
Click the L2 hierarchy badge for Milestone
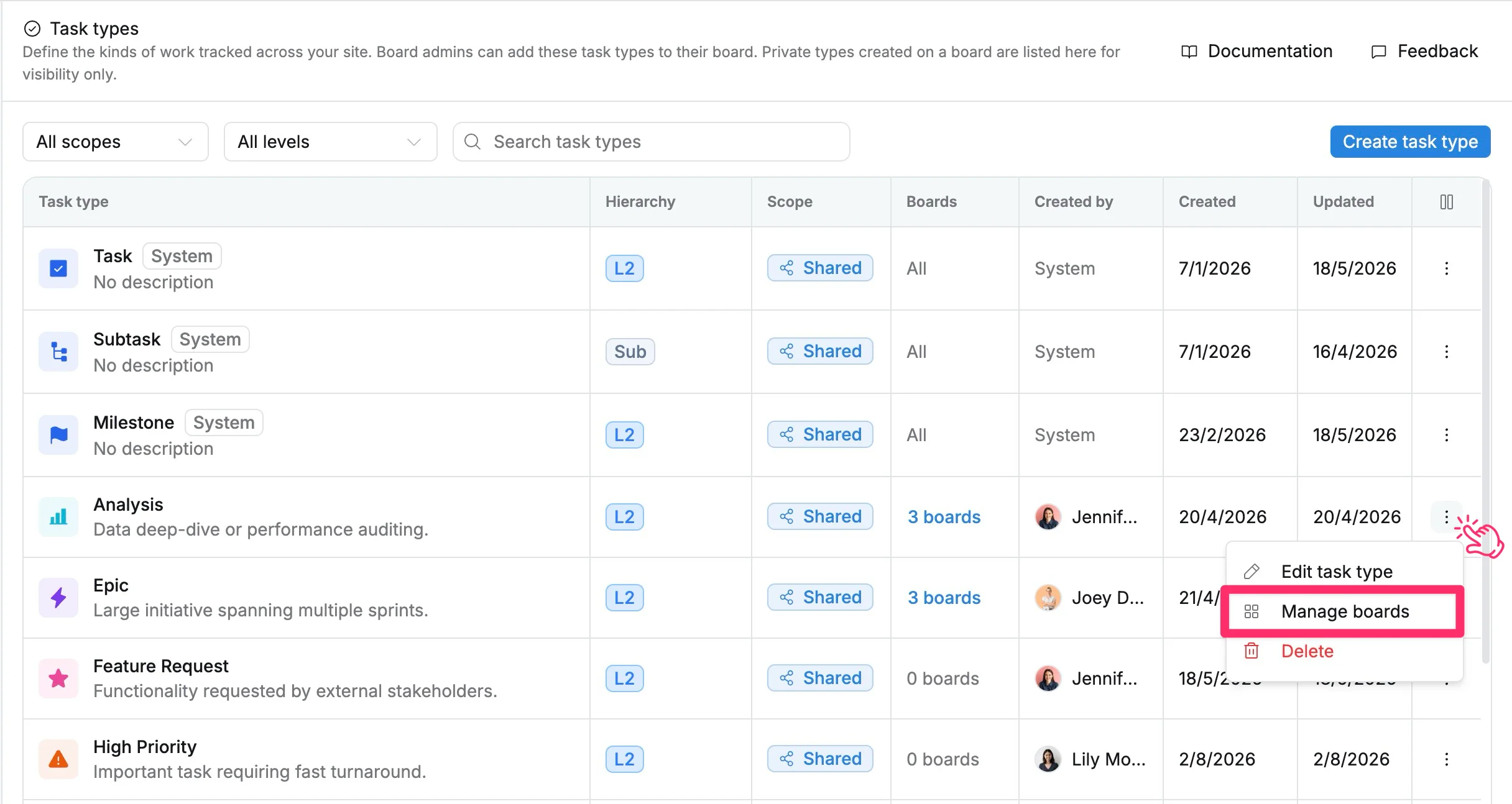coord(624,435)
